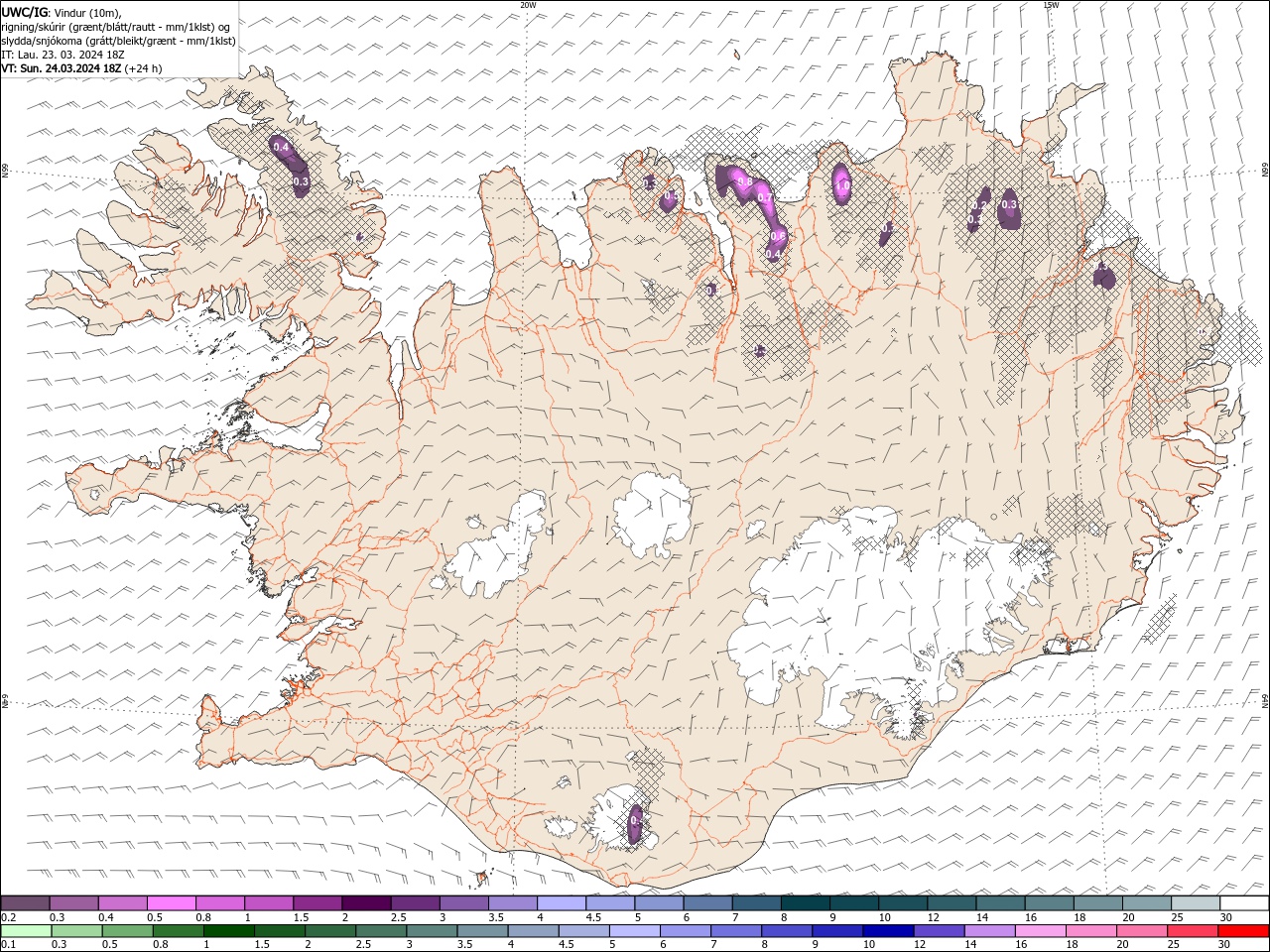Pick the bright pink snow swatch starting at 0.5
This screenshot has height=952, width=1270.
171,903
